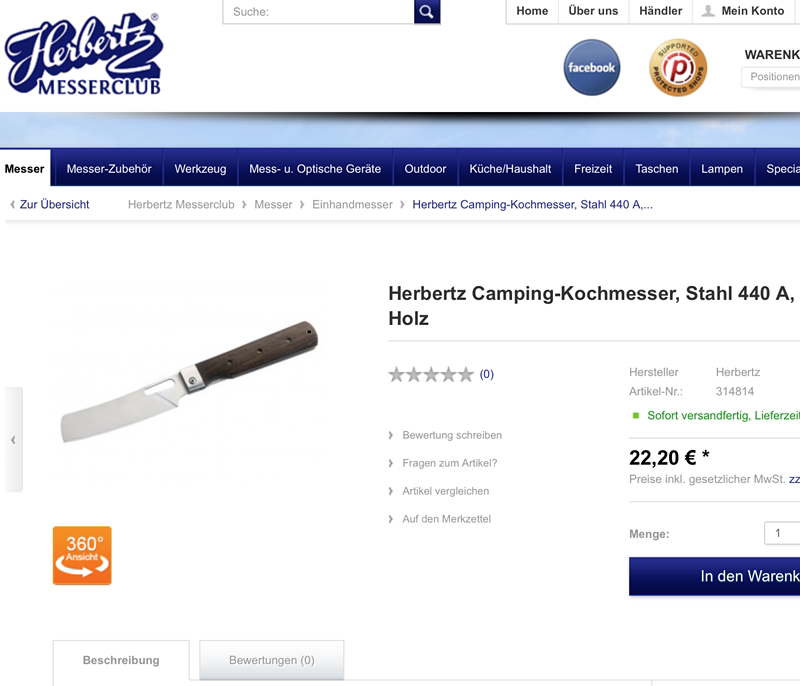Click the knife product image
This screenshot has width=800, height=686.
pos(189,382)
